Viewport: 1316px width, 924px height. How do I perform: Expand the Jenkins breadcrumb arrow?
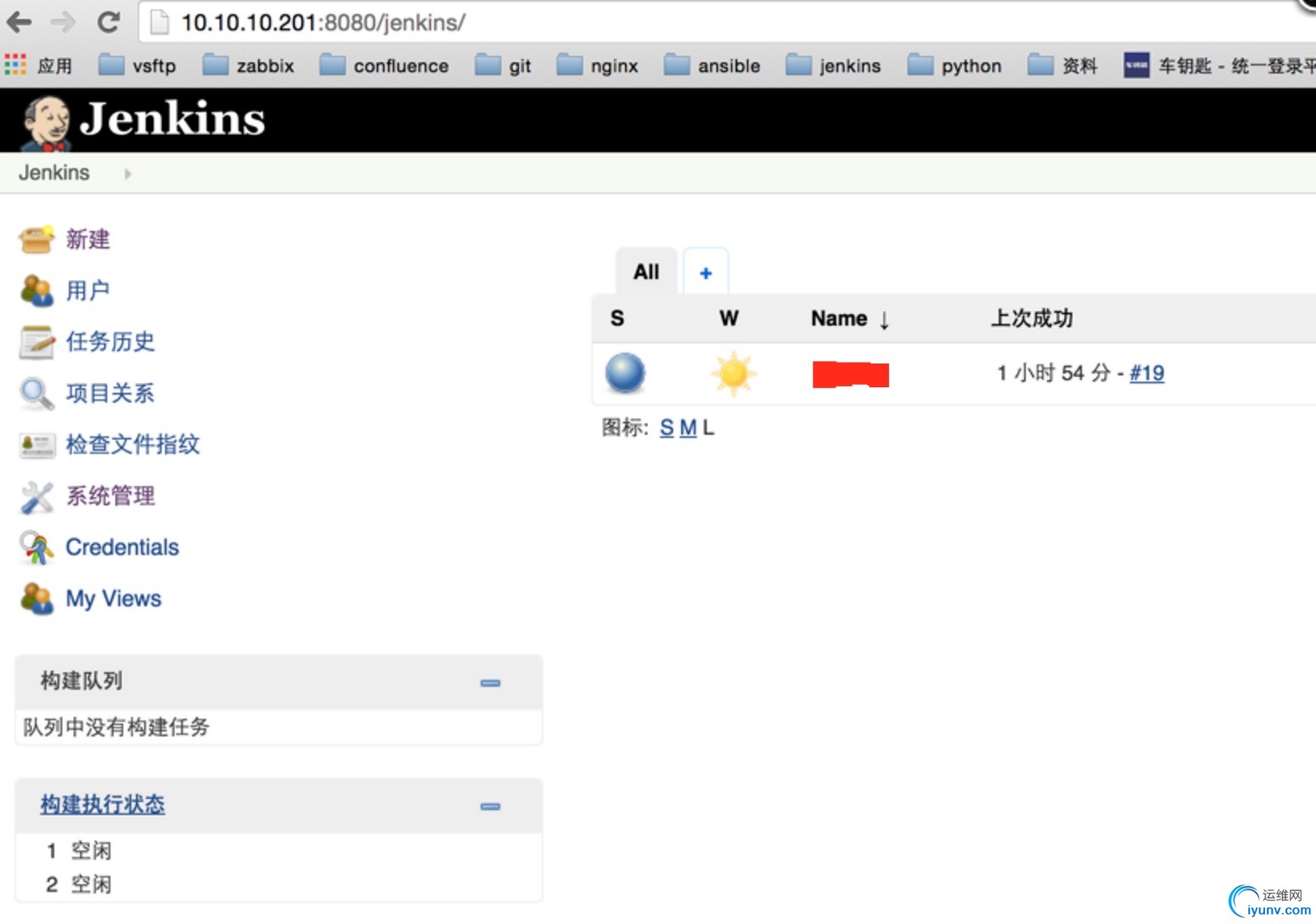coord(127,174)
